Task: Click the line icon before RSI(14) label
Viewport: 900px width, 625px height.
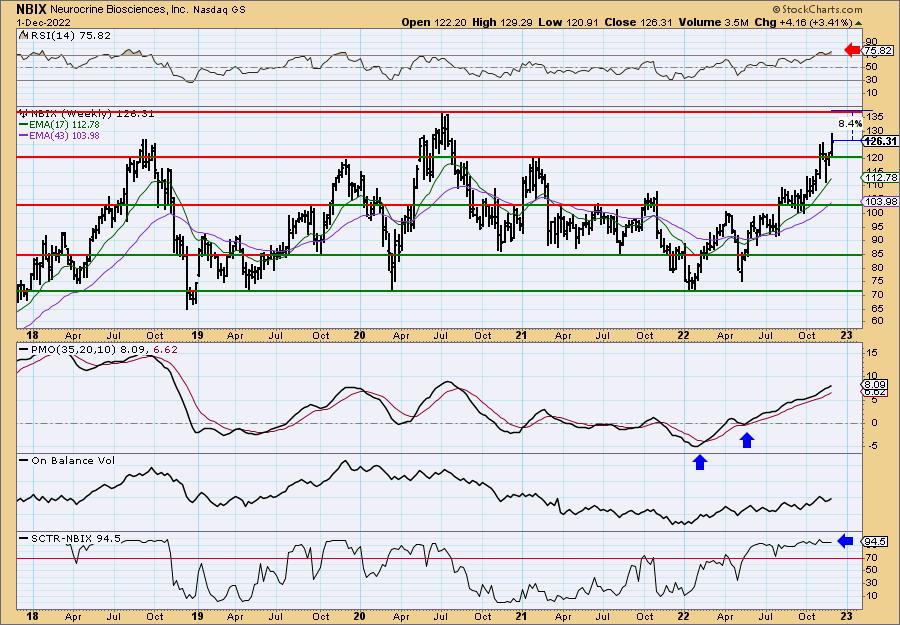Action: coord(23,35)
